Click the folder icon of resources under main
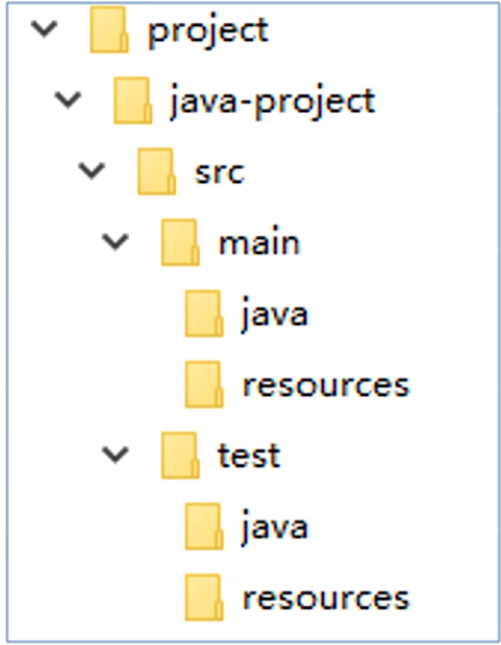 [204, 384]
